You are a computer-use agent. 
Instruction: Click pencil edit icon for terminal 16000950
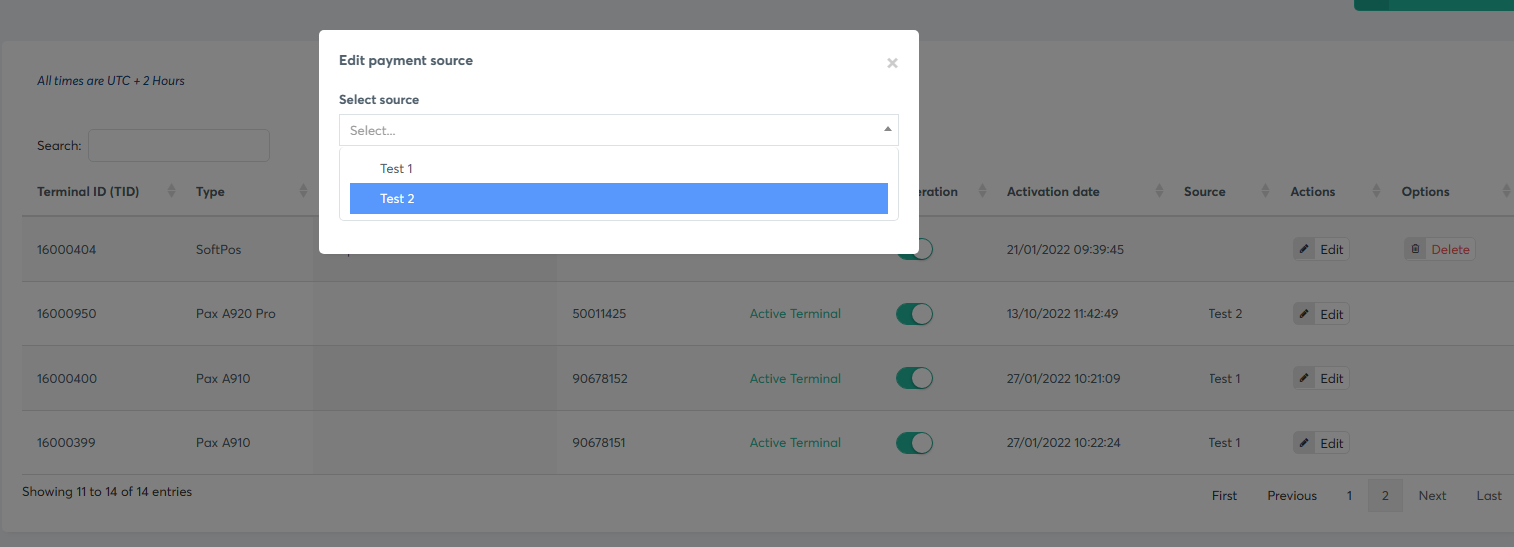[1304, 314]
